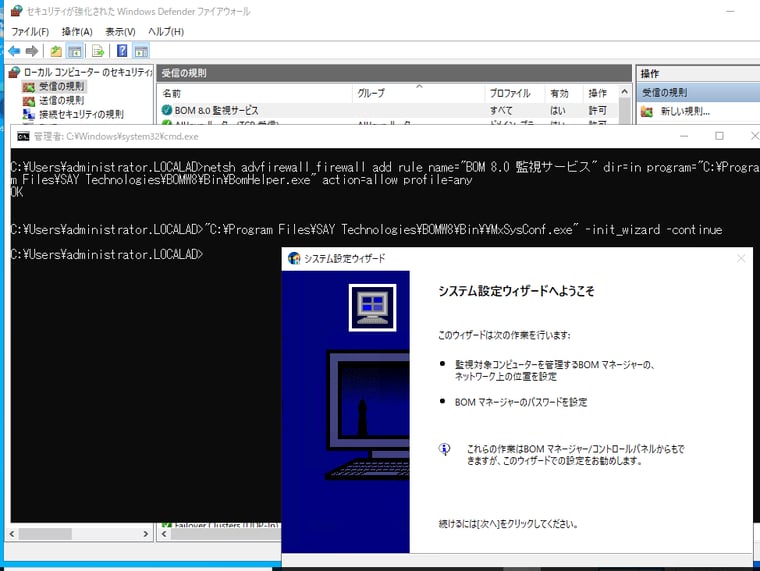
Task: Click the rules list pane scroll-left arrow
Action: click(x=164, y=534)
